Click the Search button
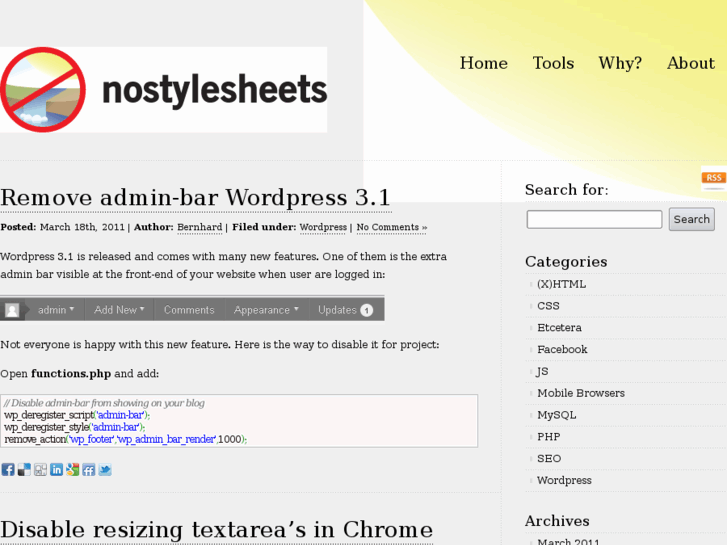The width and height of the screenshot is (727, 545). tap(692, 219)
